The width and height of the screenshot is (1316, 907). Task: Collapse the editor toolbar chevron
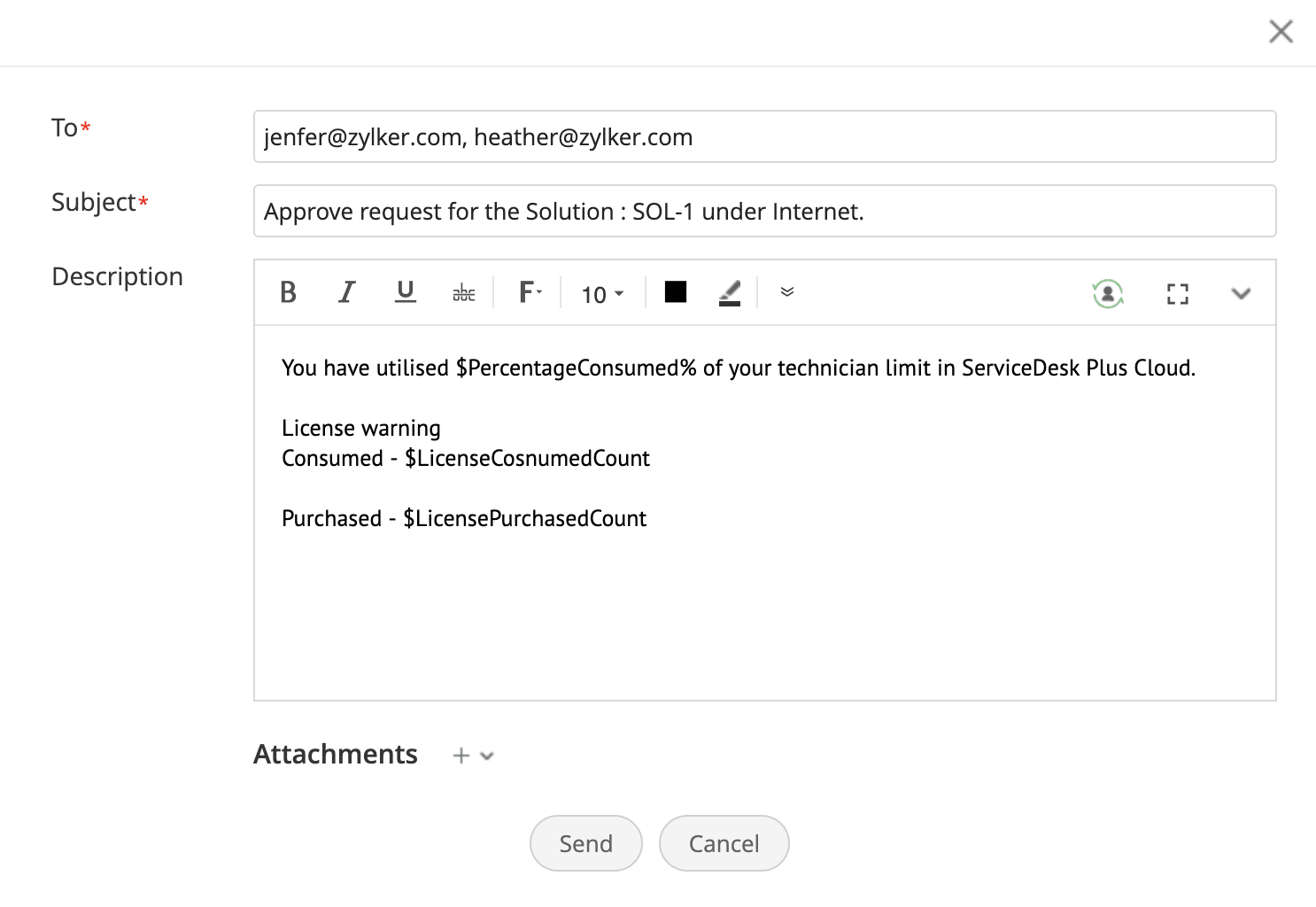click(x=1241, y=294)
